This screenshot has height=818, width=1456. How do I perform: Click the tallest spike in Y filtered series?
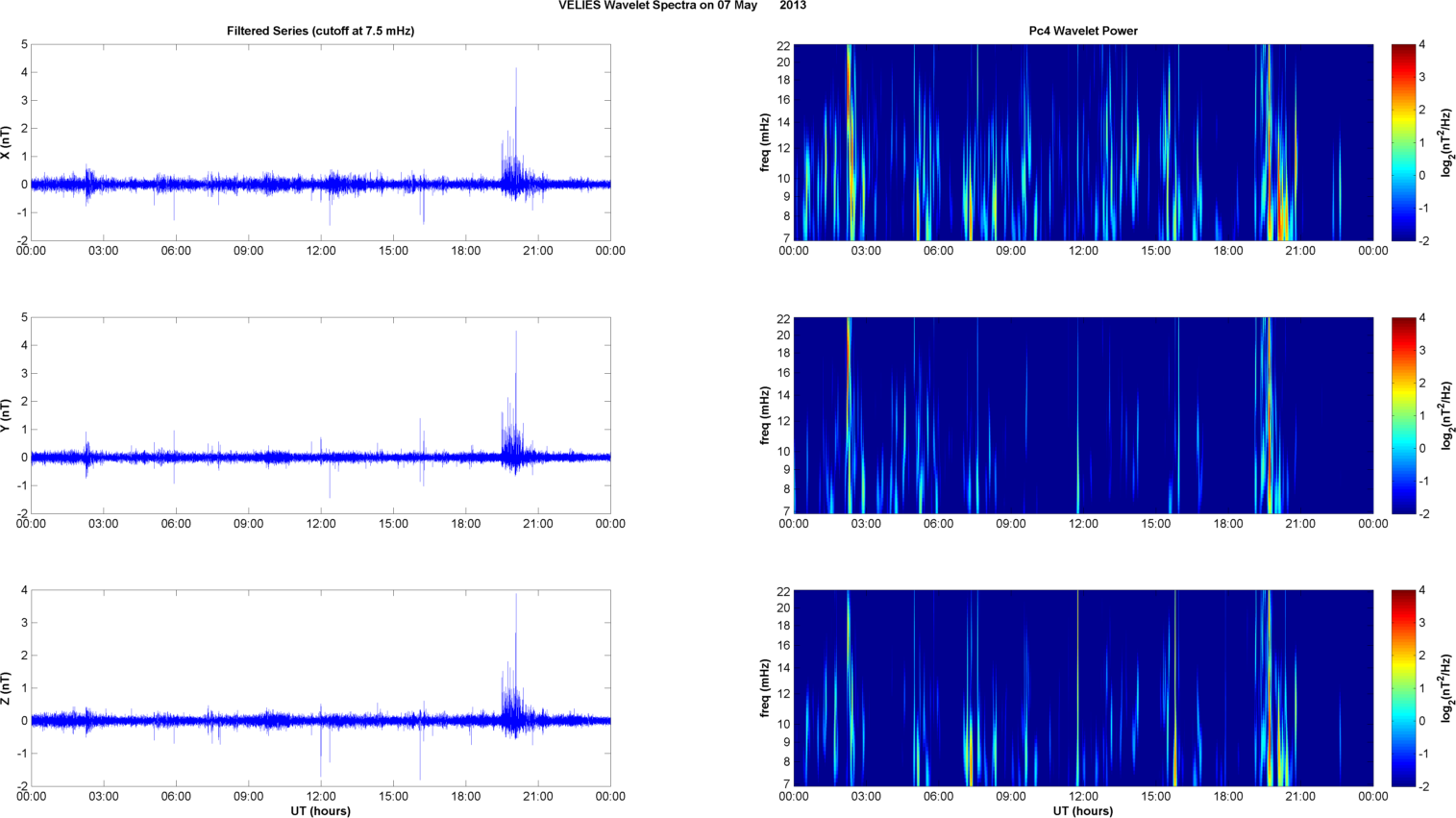(516, 335)
